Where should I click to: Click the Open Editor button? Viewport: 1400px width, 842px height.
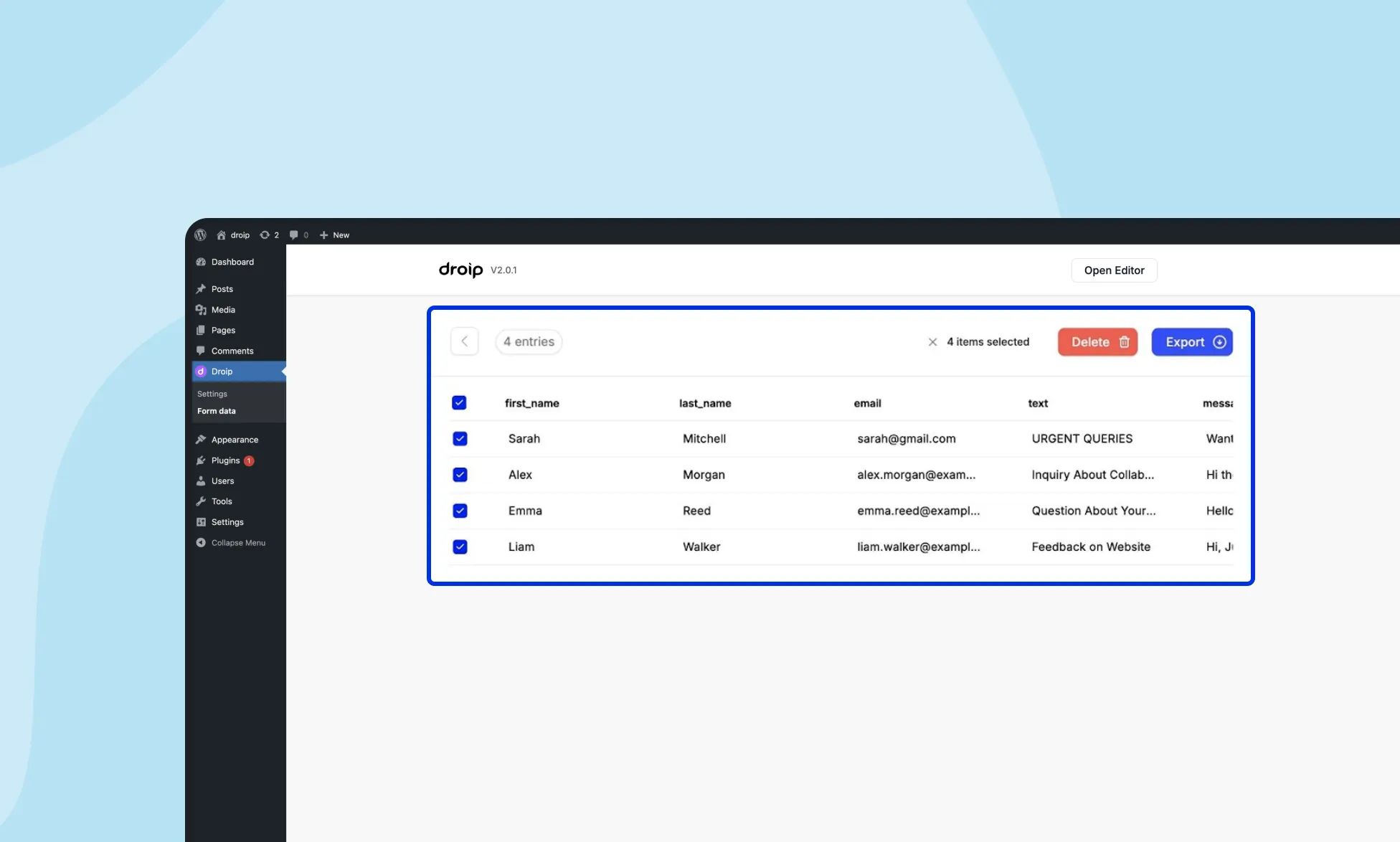pyautogui.click(x=1114, y=270)
